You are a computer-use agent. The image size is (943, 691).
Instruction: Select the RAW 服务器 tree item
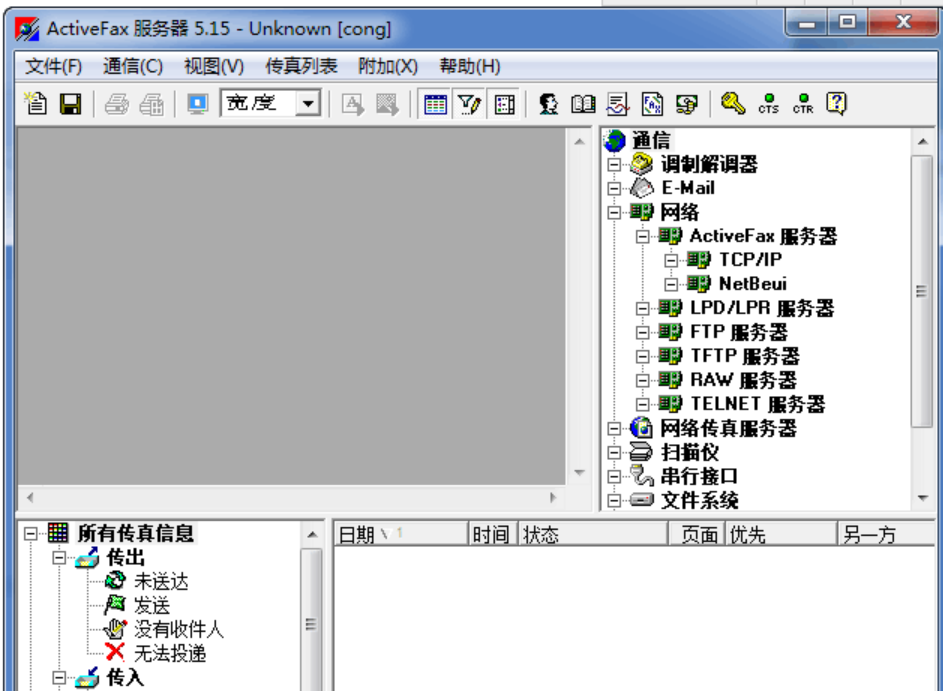[x=743, y=380]
